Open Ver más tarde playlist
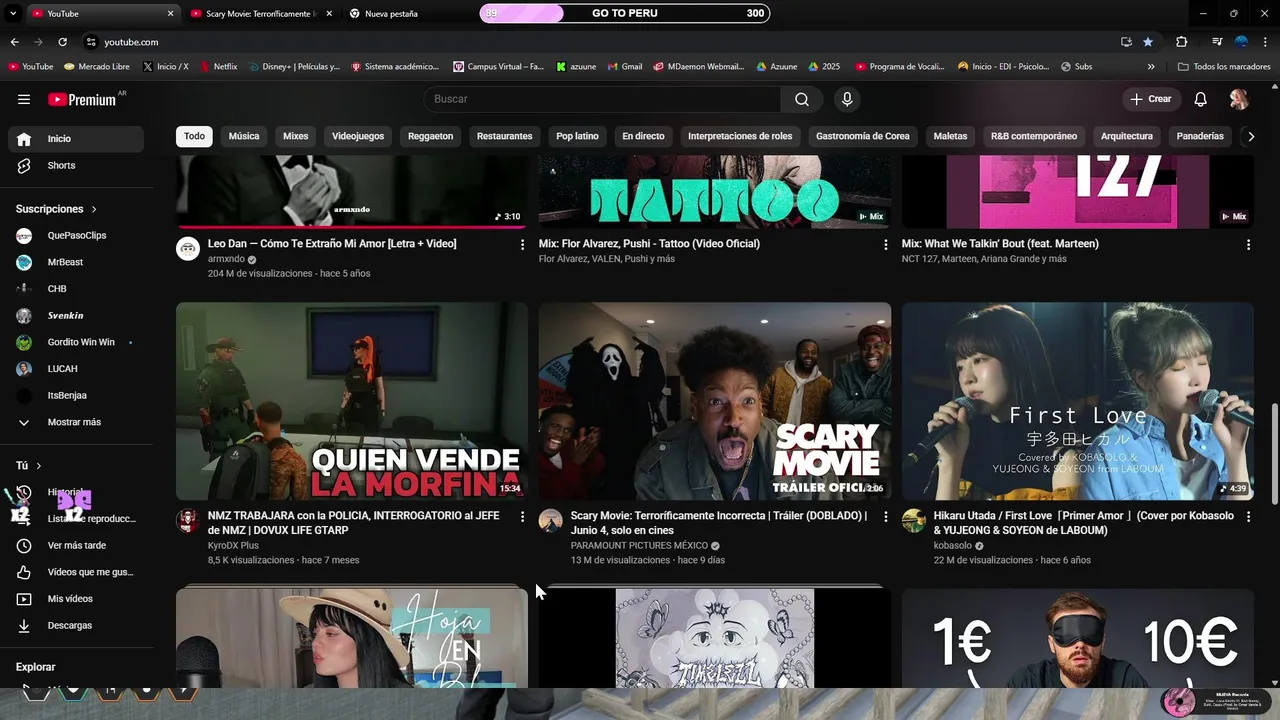This screenshot has height=720, width=1280. [x=76, y=545]
